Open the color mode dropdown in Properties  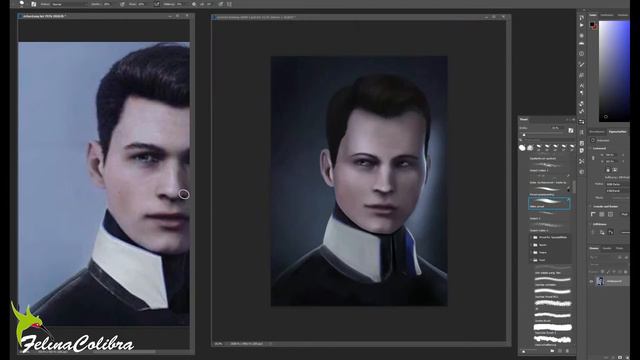coord(617,184)
